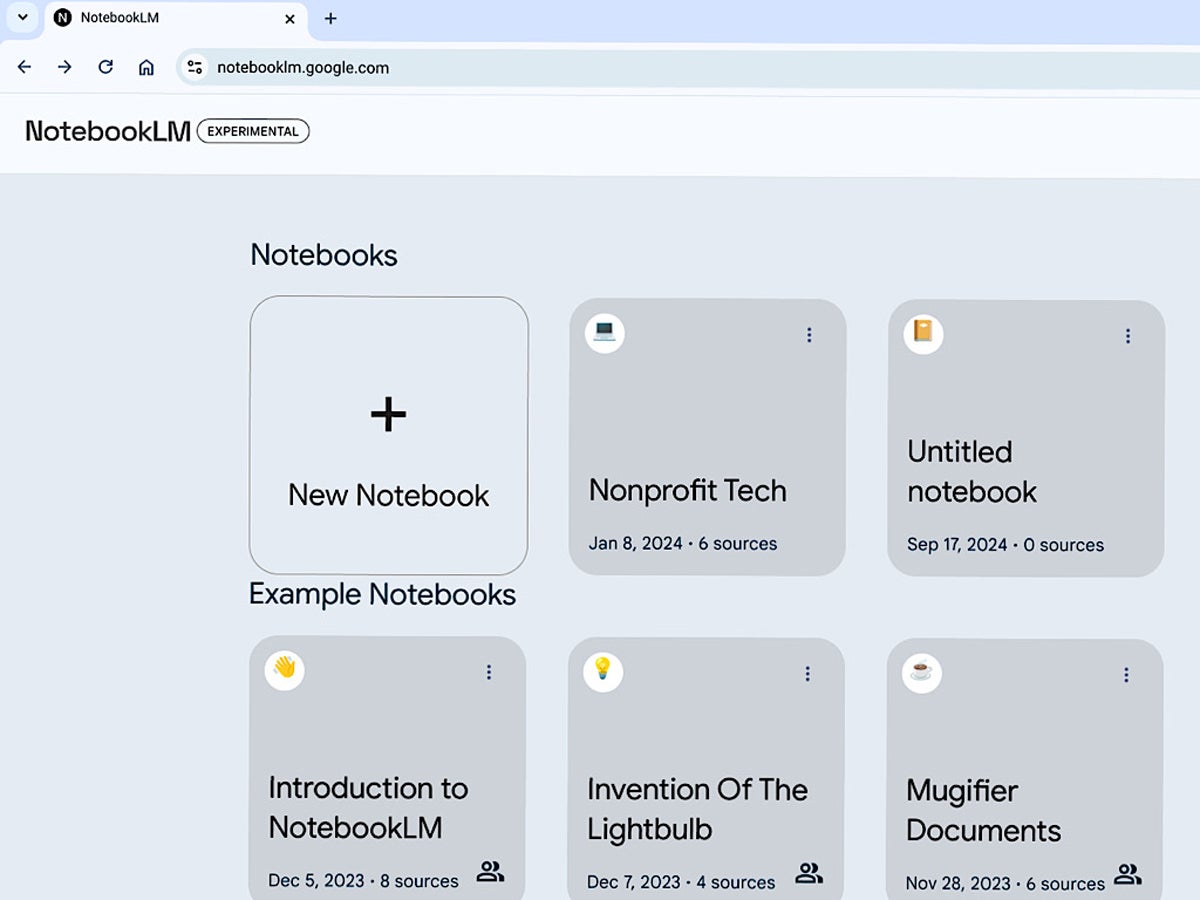1200x900 pixels.
Task: Open a new browser tab
Action: click(x=331, y=18)
